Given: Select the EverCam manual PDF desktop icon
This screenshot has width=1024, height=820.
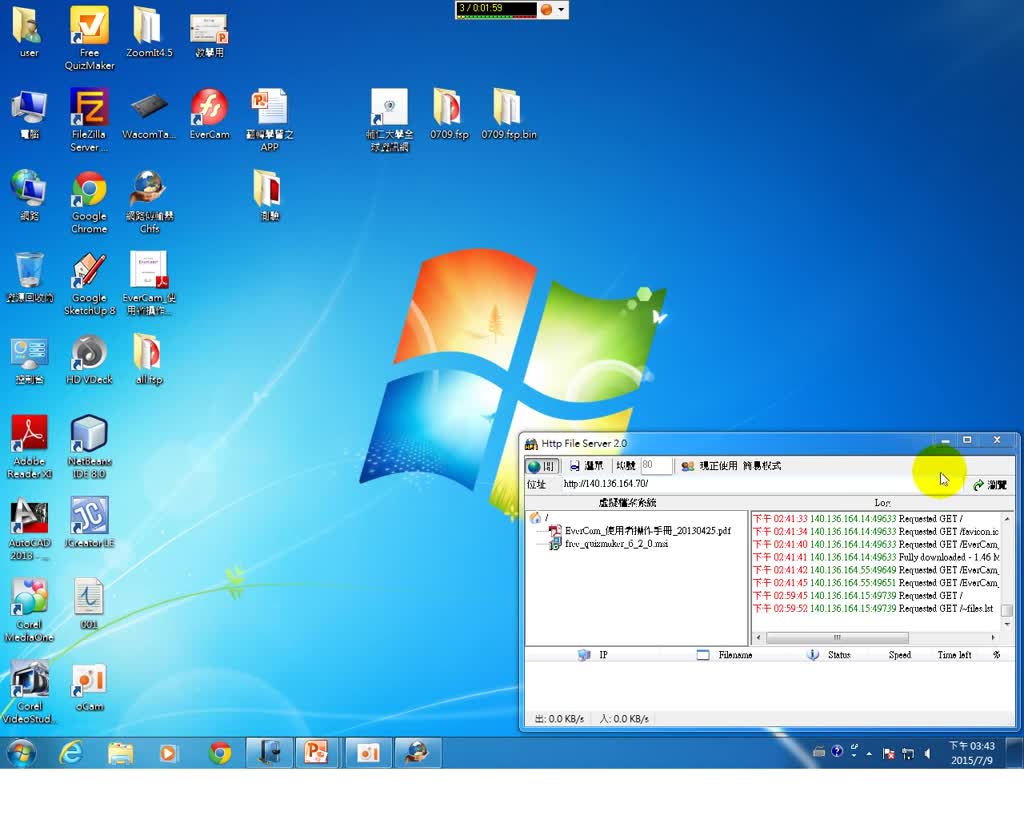Looking at the screenshot, I should pyautogui.click(x=149, y=284).
